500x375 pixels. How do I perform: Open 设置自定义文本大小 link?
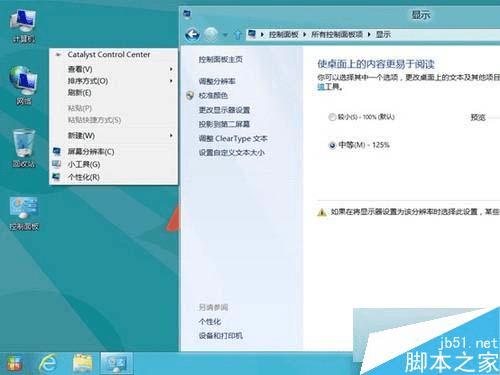click(x=232, y=153)
